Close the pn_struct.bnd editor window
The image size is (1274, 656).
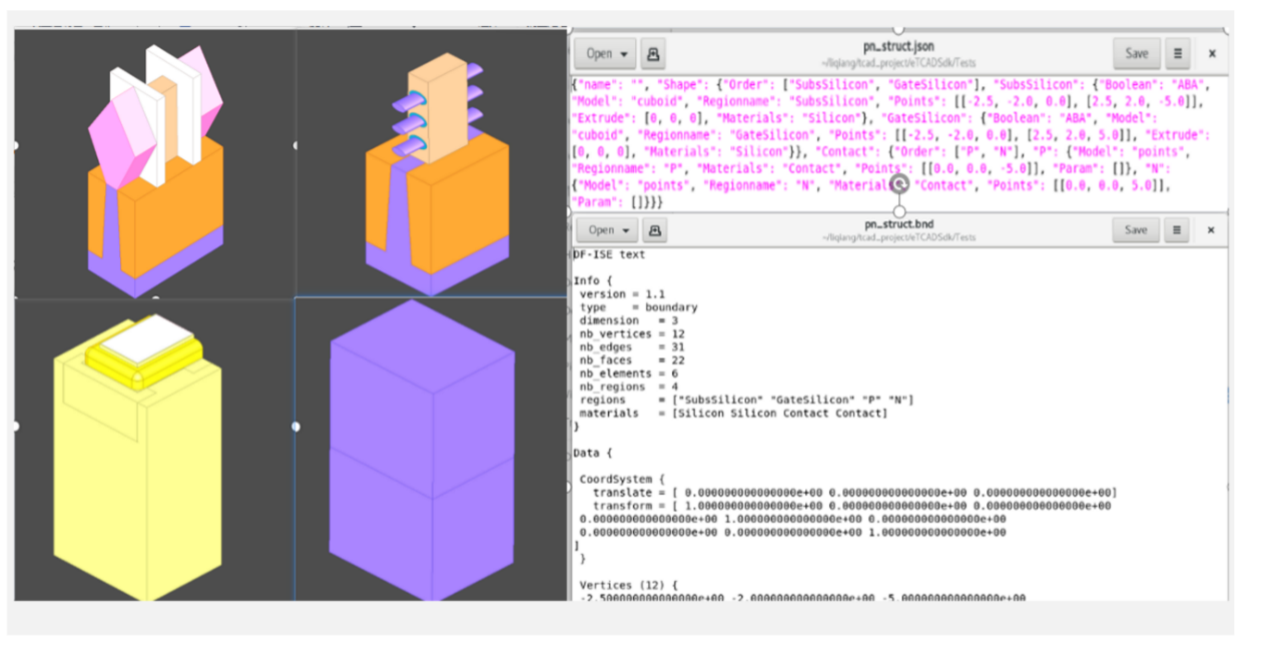pyautogui.click(x=1212, y=230)
